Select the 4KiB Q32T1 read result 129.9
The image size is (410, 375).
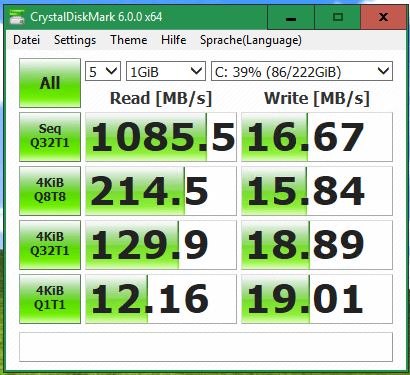(161, 245)
